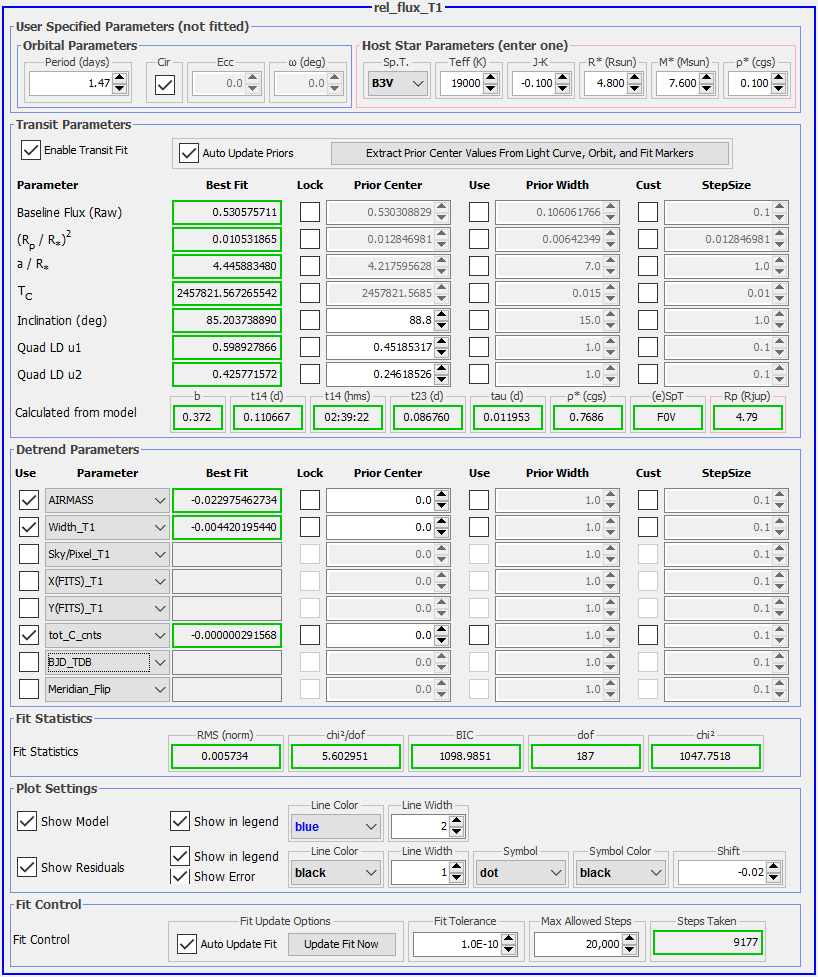Disable the Enable Transit Fit checkbox

pyautogui.click(x=30, y=150)
